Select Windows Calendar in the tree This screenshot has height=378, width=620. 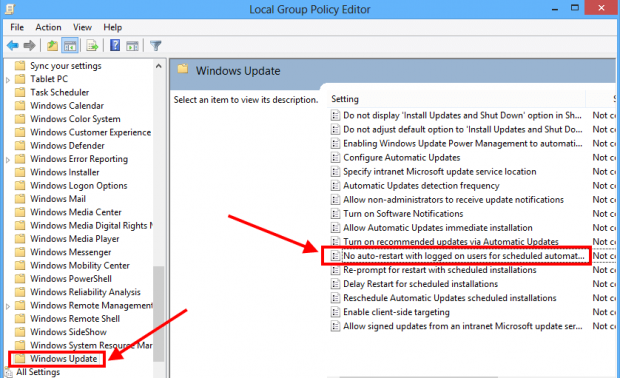coord(67,106)
